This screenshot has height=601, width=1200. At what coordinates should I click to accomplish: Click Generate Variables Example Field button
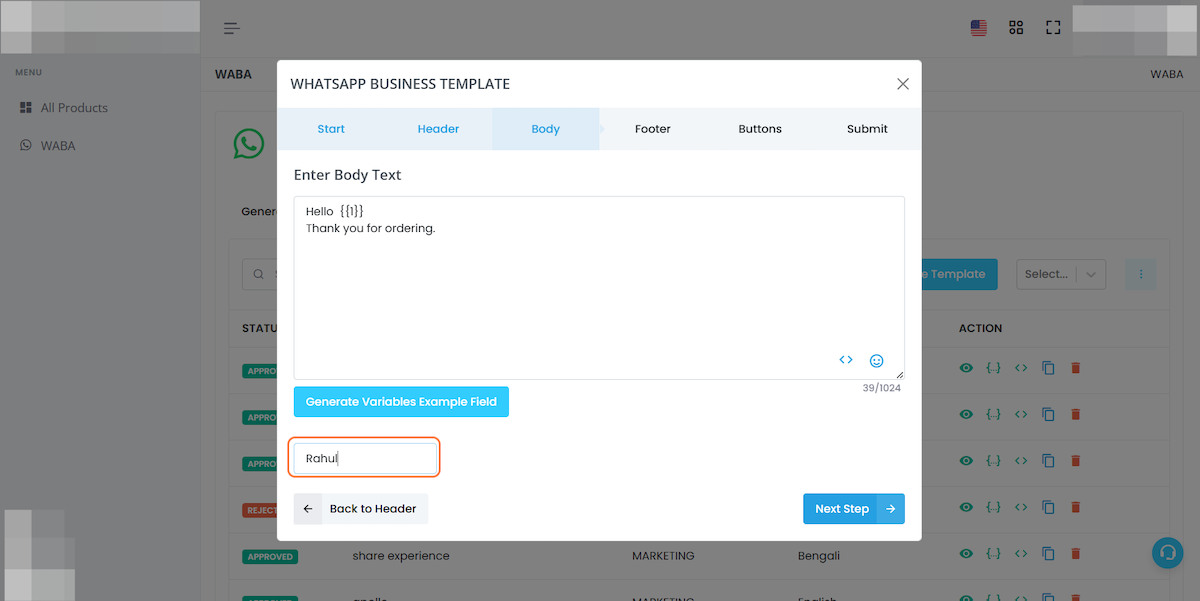tap(401, 402)
